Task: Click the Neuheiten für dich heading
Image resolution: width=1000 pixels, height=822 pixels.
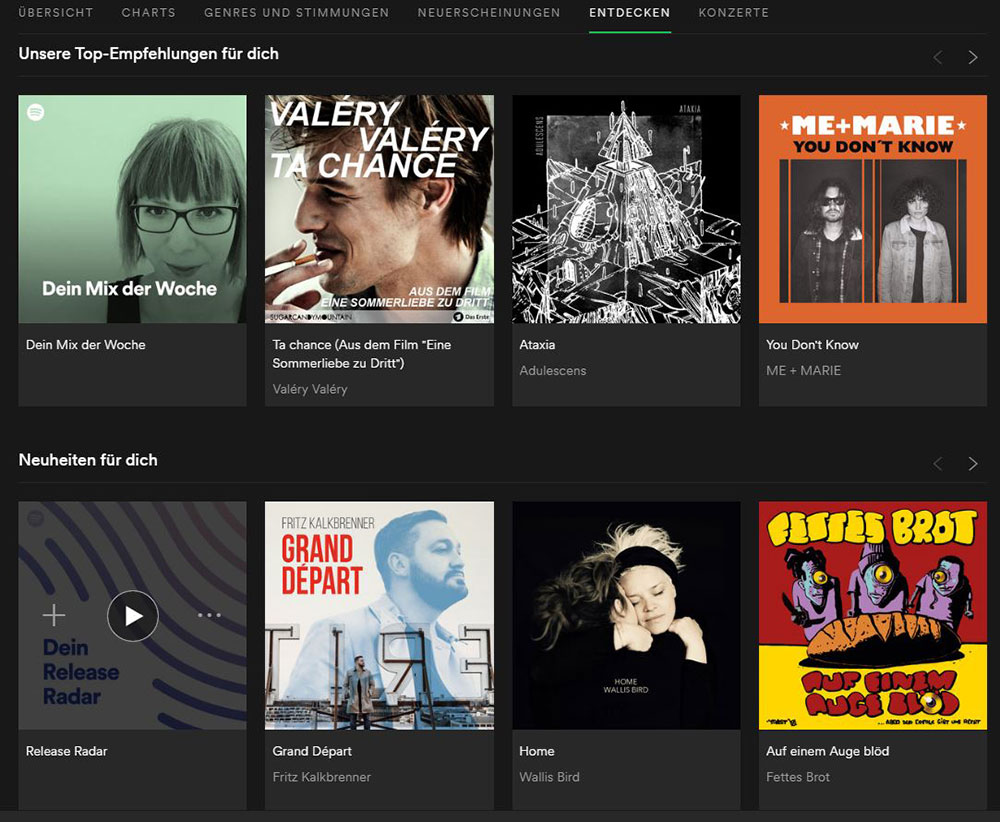Action: tap(88, 460)
